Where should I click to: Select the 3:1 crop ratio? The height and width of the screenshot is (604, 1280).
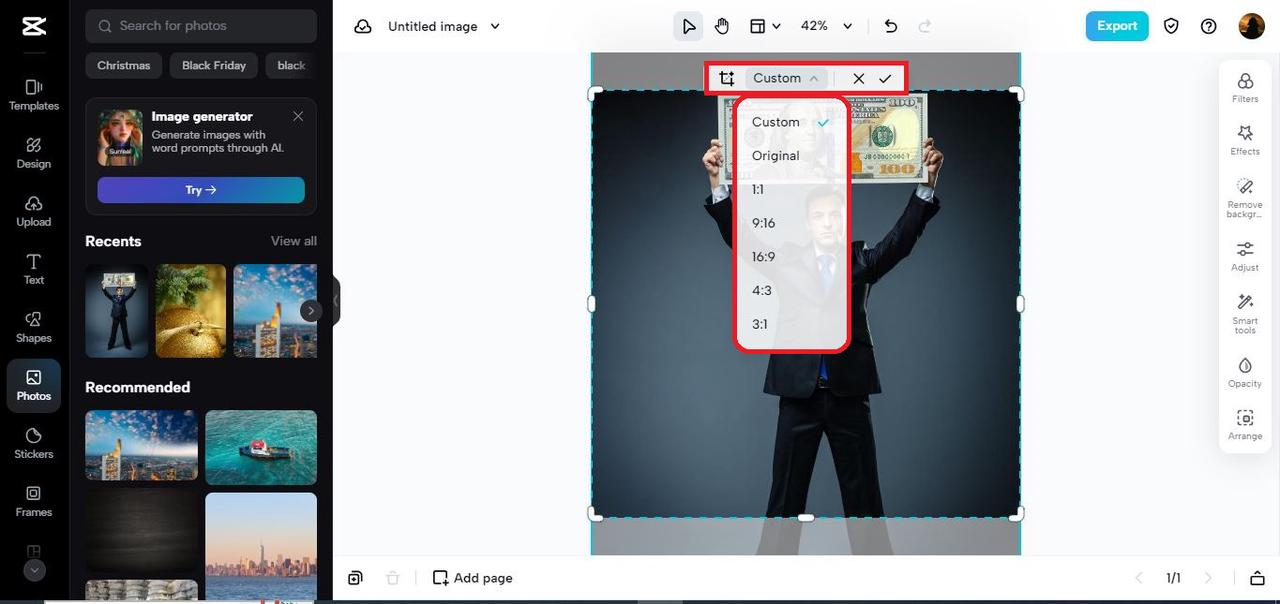tap(791, 324)
